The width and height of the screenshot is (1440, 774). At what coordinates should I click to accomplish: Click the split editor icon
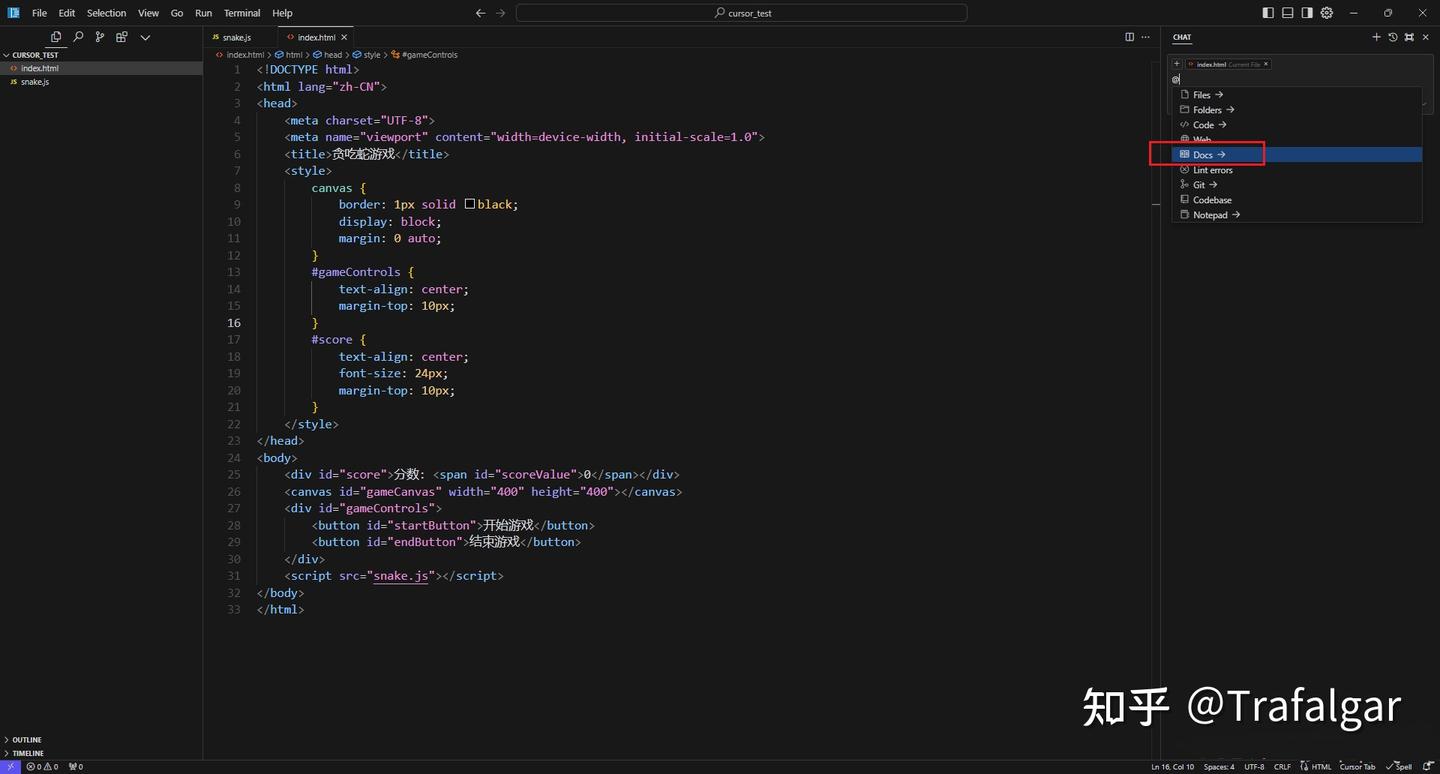point(1129,37)
